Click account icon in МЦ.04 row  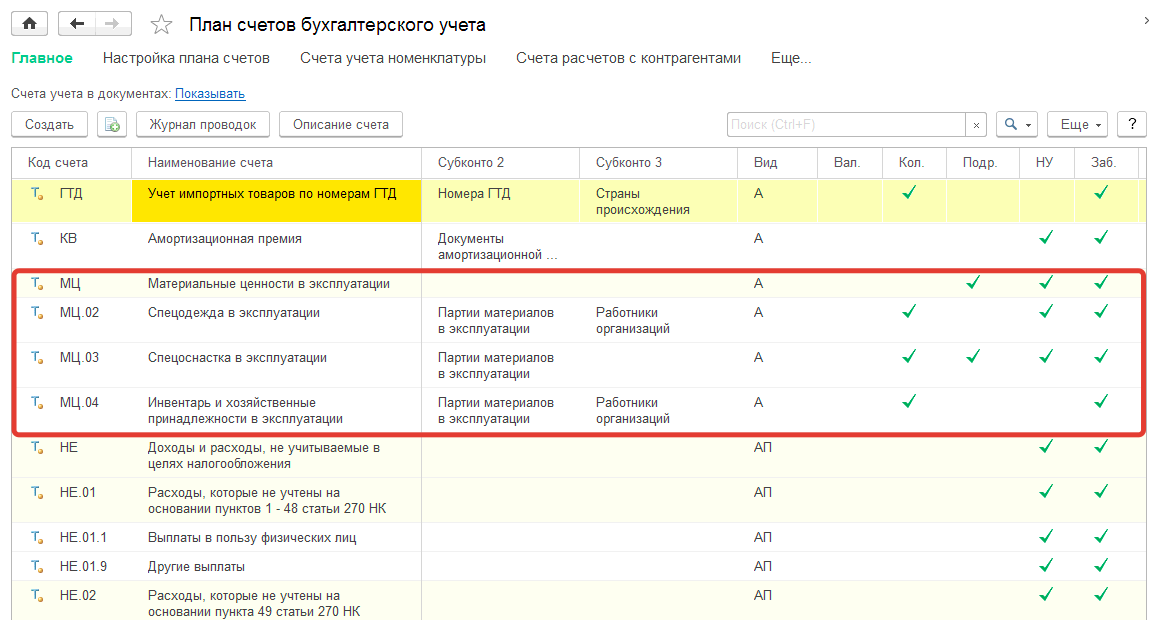(x=37, y=402)
